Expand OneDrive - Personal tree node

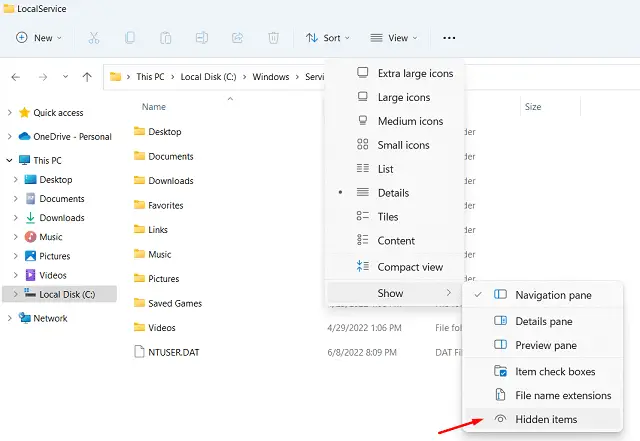[9, 136]
